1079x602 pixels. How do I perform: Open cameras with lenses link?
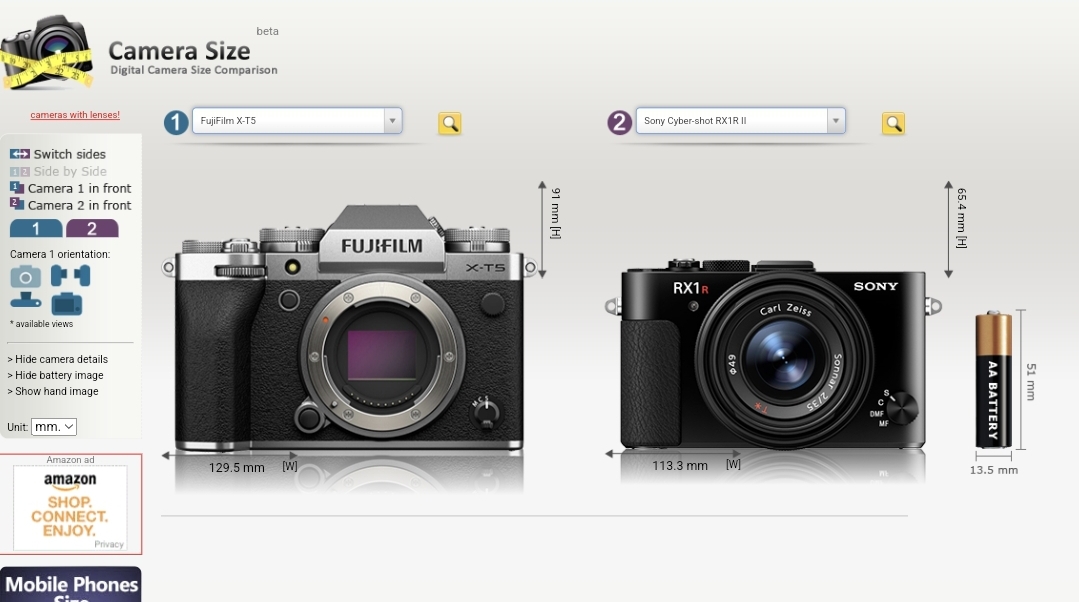pos(75,115)
